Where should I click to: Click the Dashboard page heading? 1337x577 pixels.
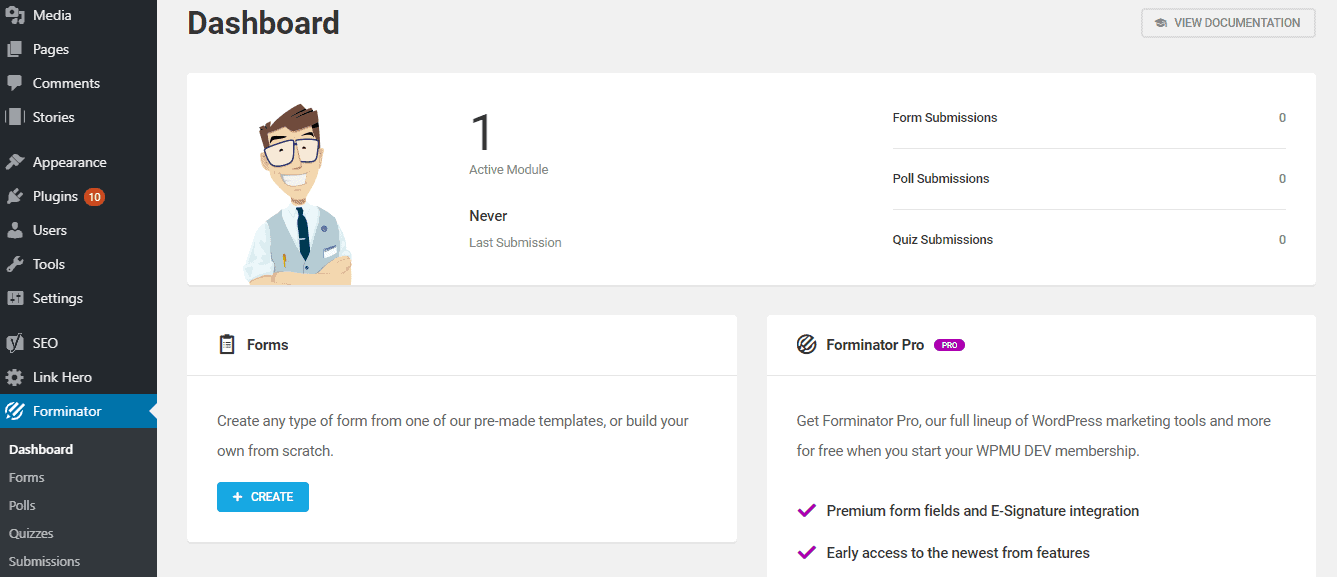pyautogui.click(x=263, y=23)
